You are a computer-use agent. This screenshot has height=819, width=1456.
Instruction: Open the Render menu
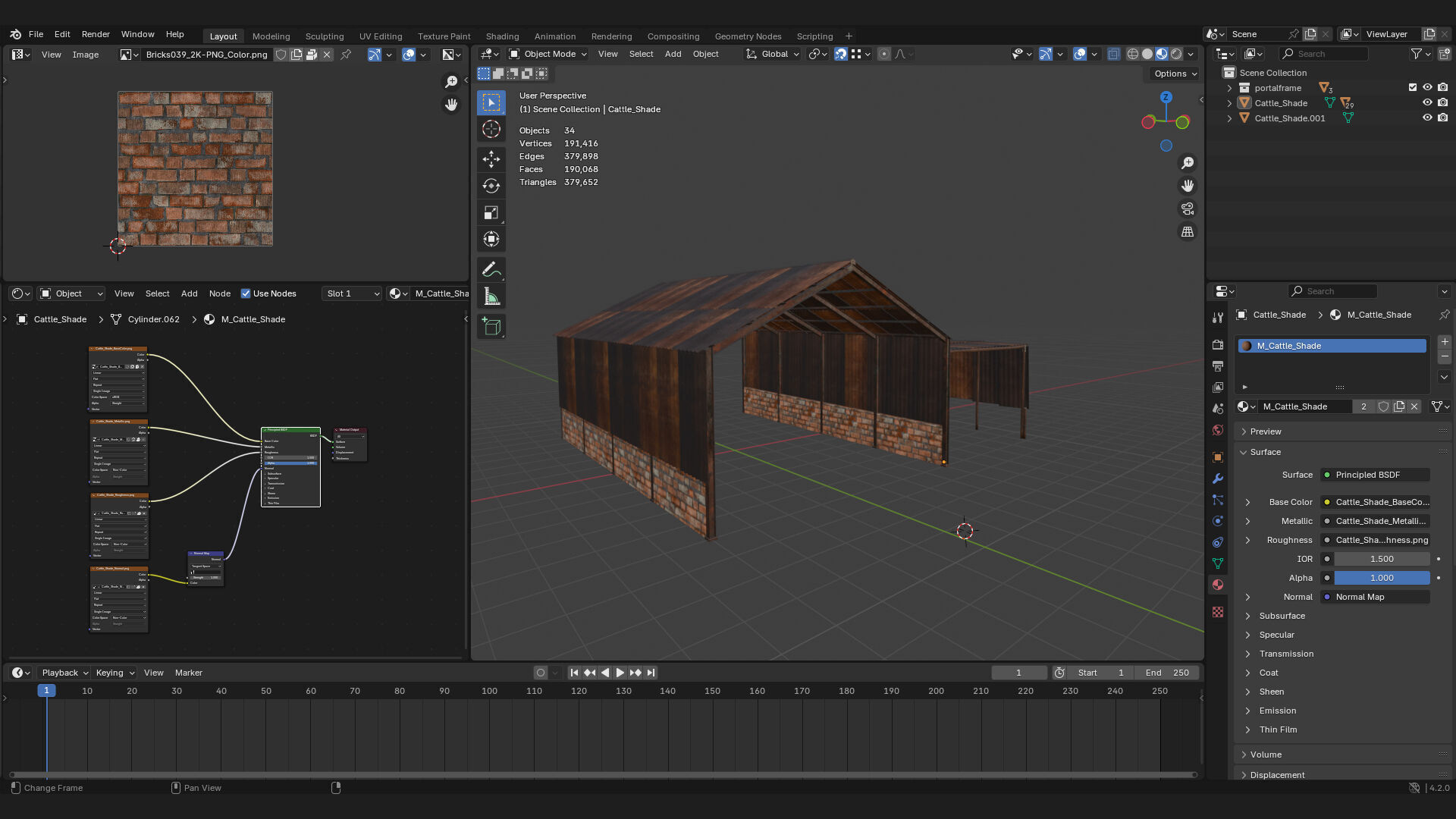click(x=96, y=34)
